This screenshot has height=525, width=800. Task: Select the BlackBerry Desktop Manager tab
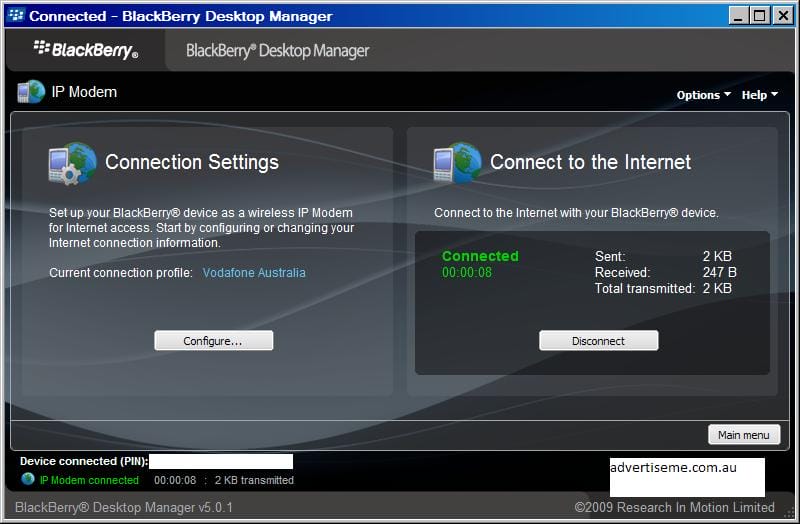pos(277,51)
